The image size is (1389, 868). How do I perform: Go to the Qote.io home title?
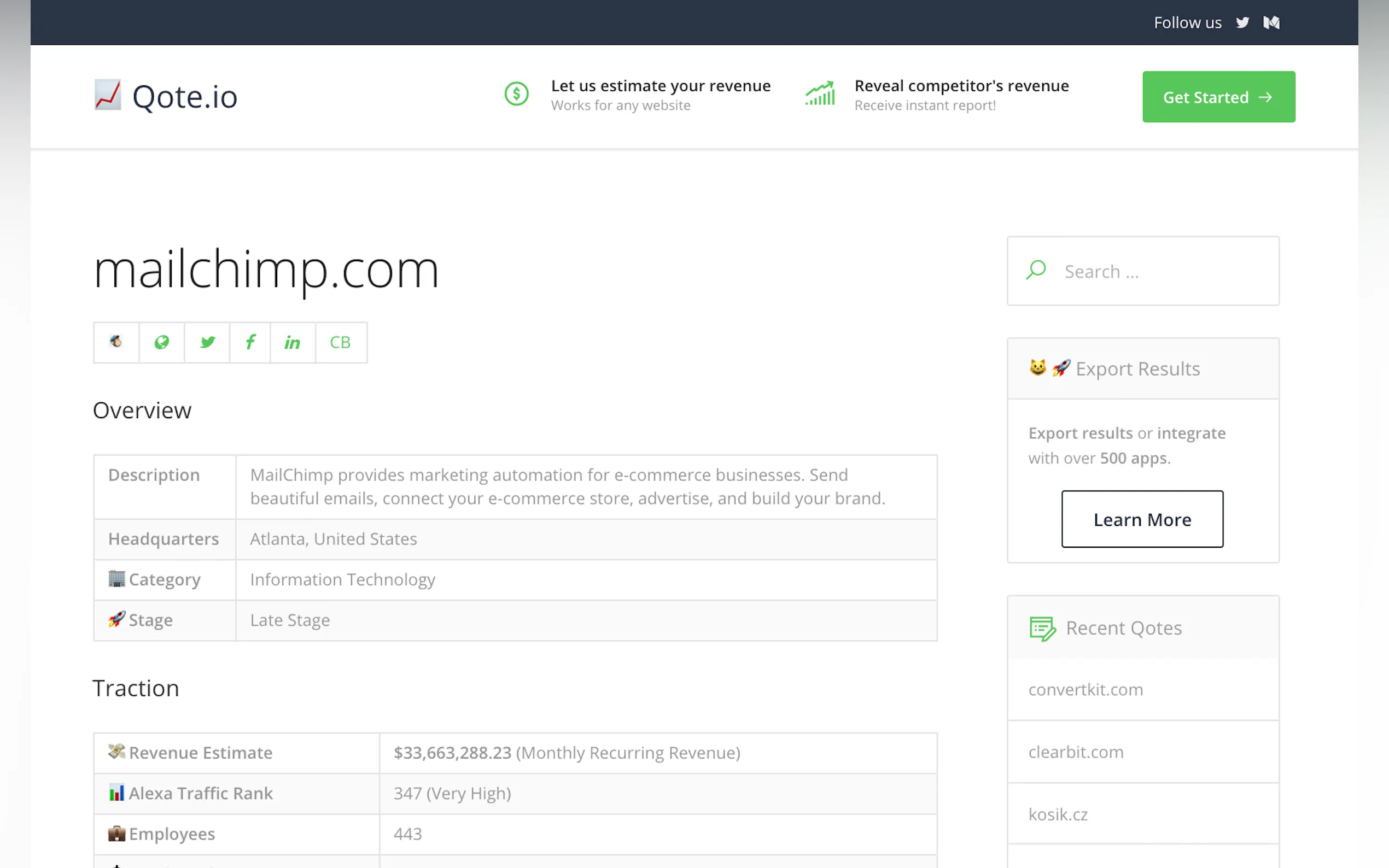click(184, 96)
